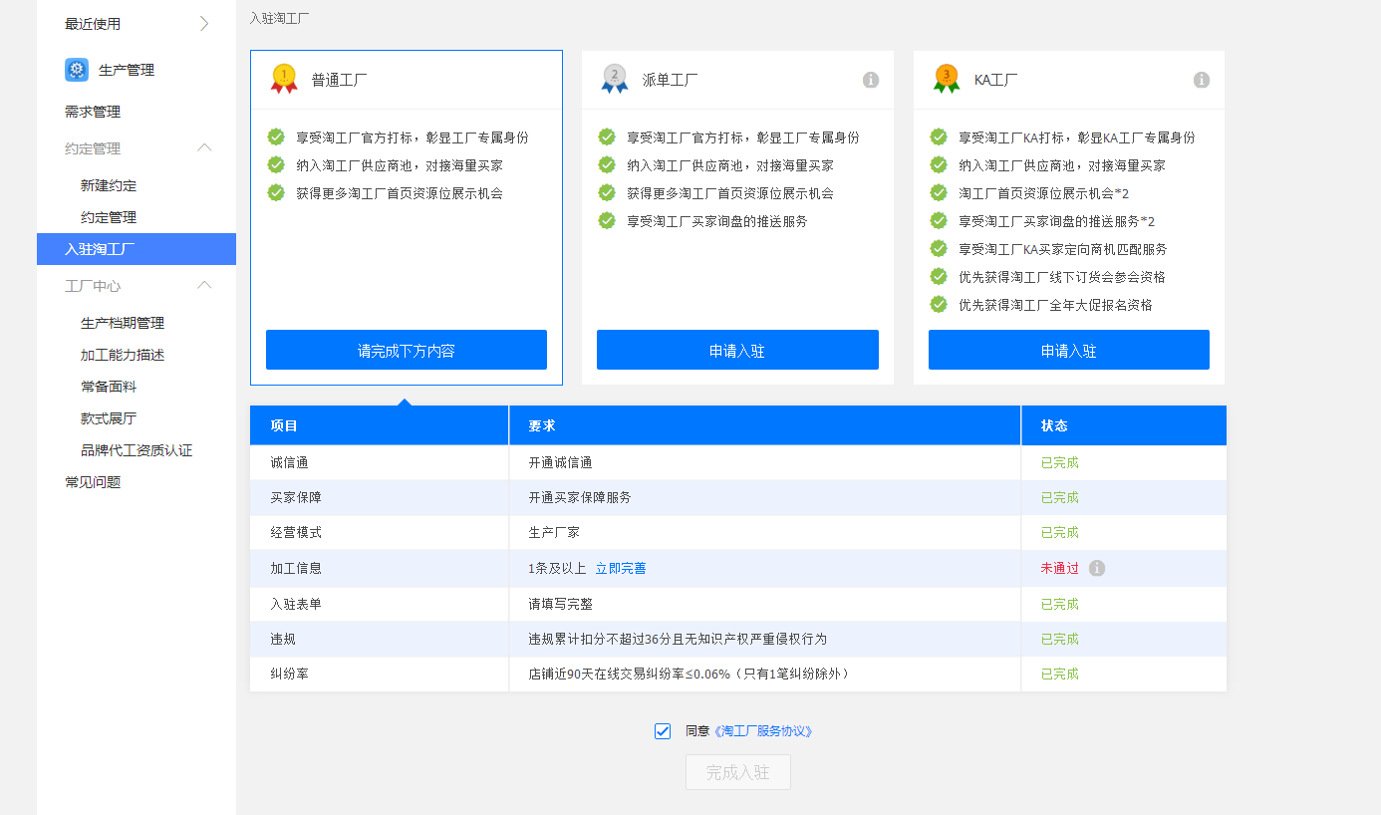
Task: Click the info icon on 派单工厂 card
Action: point(871,80)
